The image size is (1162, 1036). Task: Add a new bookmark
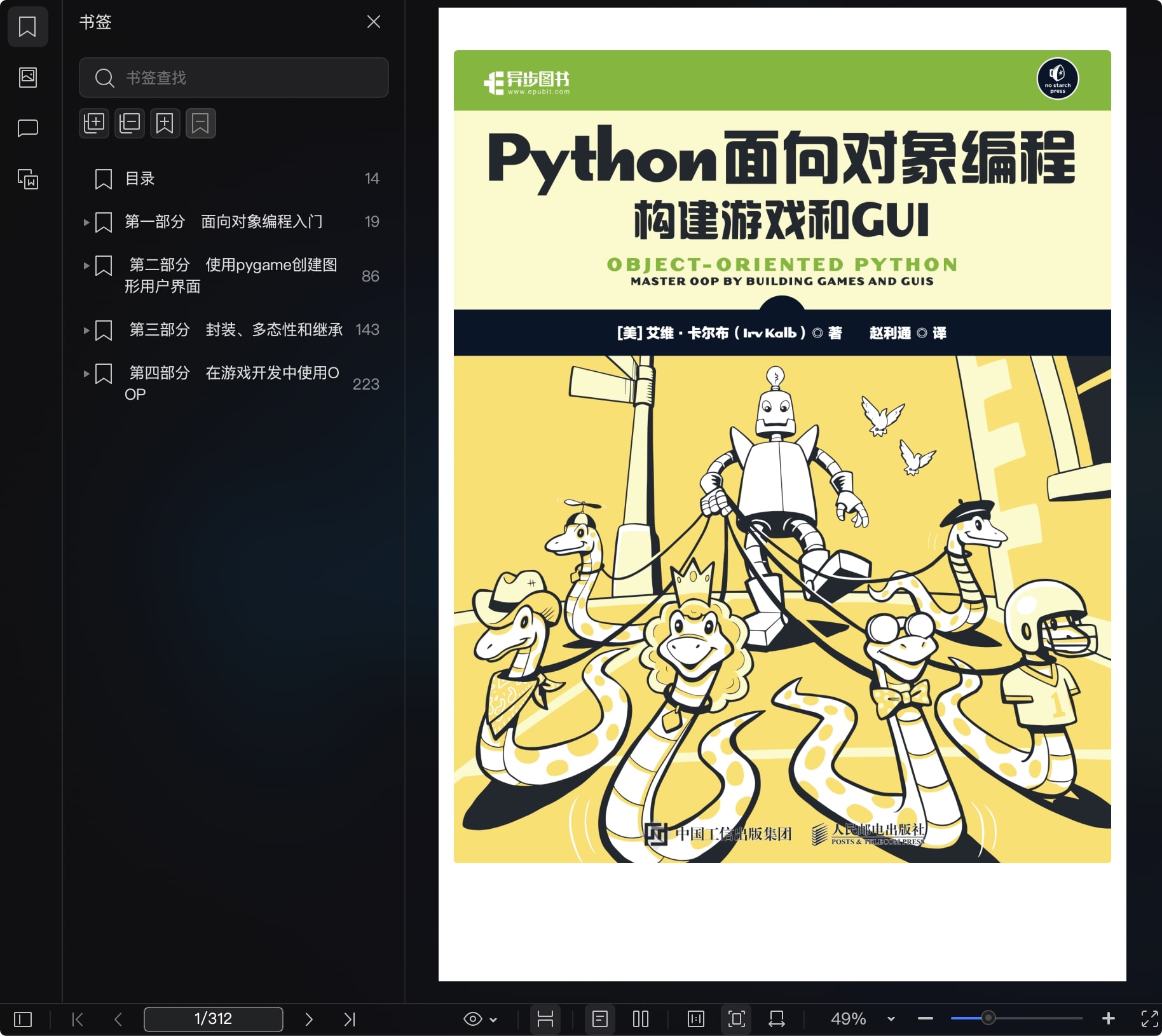pyautogui.click(x=165, y=123)
